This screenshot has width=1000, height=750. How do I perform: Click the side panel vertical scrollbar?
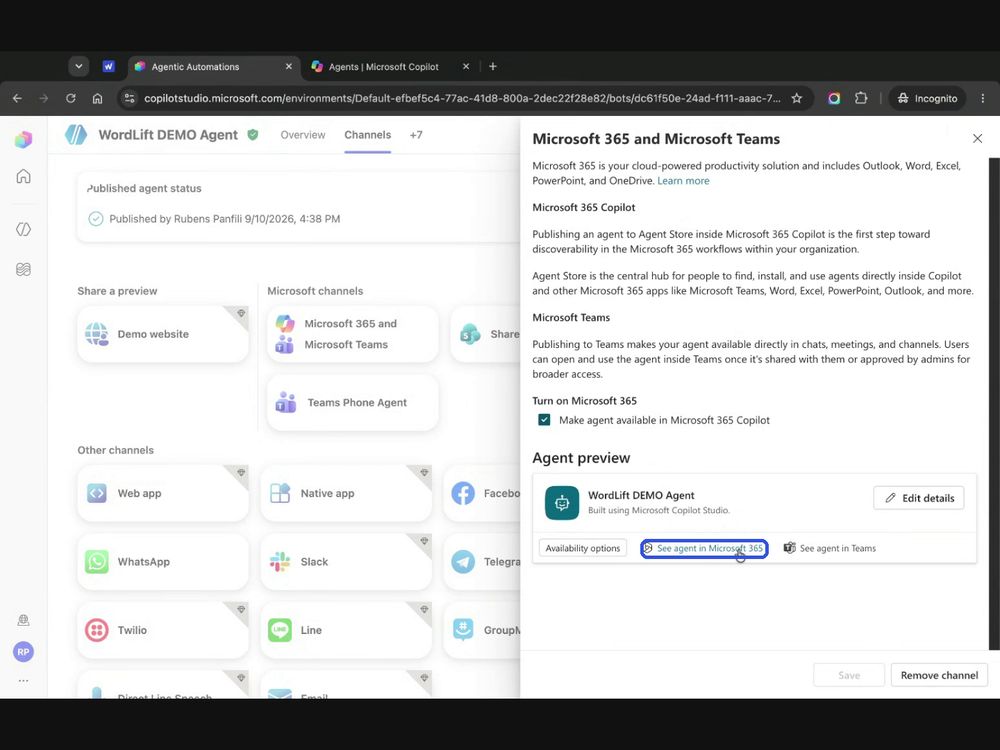pyautogui.click(x=994, y=404)
